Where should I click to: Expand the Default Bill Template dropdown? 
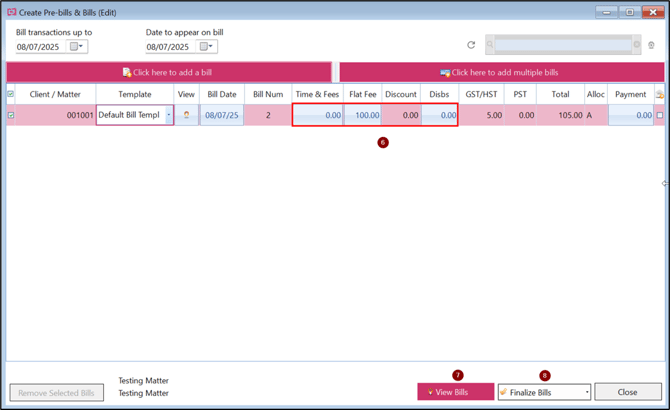coord(168,115)
